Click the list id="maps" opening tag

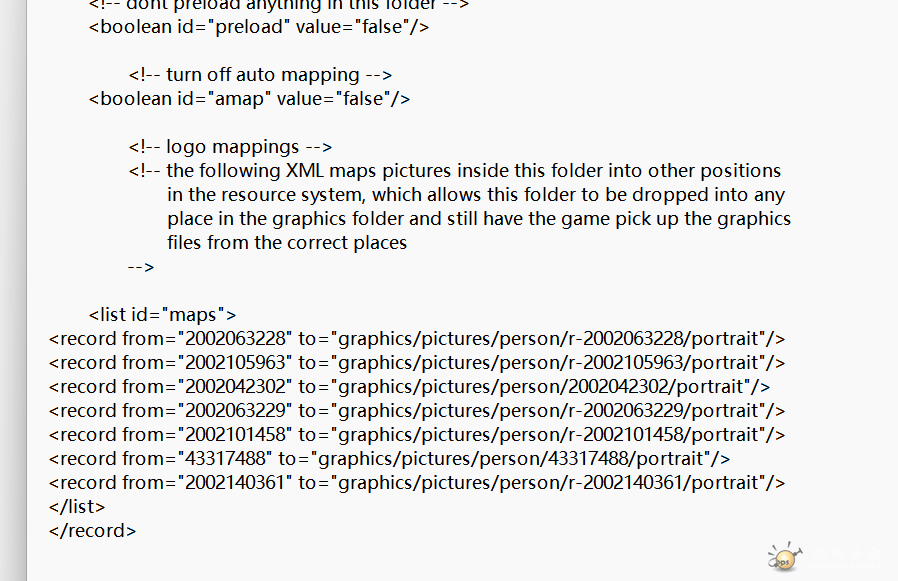pos(163,315)
